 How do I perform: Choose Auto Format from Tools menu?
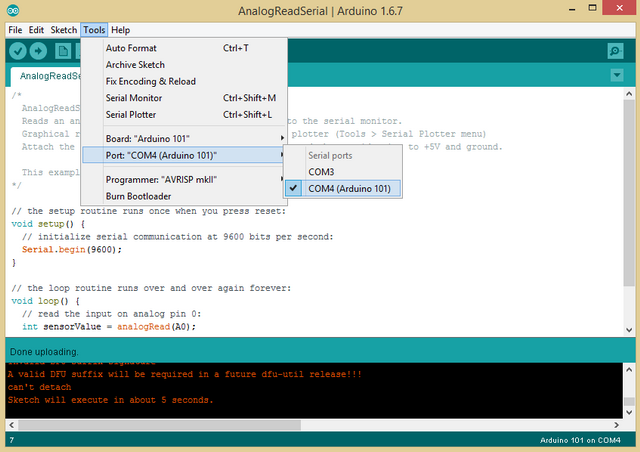184,48
